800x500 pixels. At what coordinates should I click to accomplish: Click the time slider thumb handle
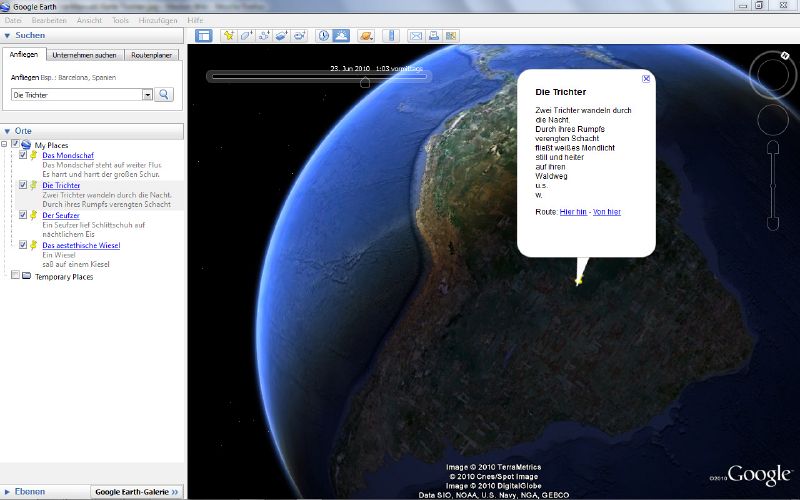click(x=365, y=82)
